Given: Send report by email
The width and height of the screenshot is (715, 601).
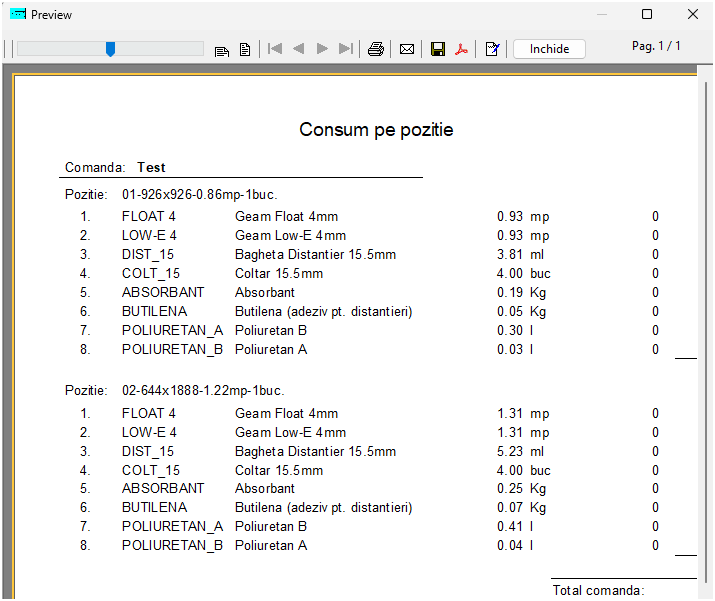Looking at the screenshot, I should (407, 49).
